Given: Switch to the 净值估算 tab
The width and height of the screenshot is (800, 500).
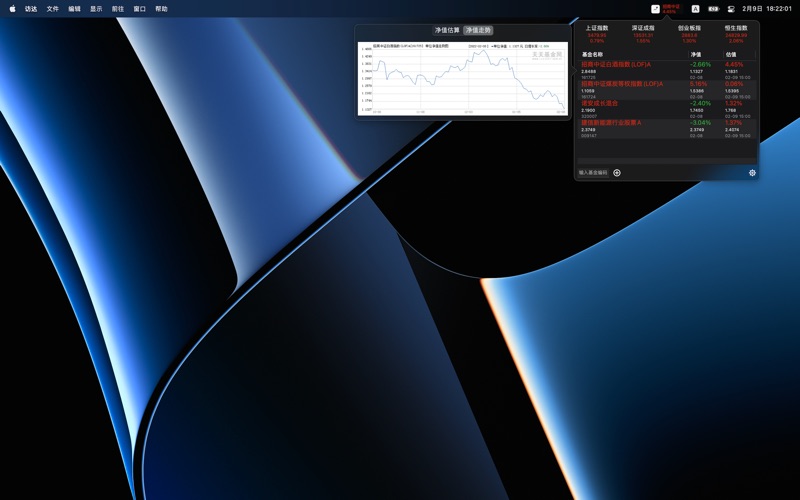Looking at the screenshot, I should click(447, 31).
